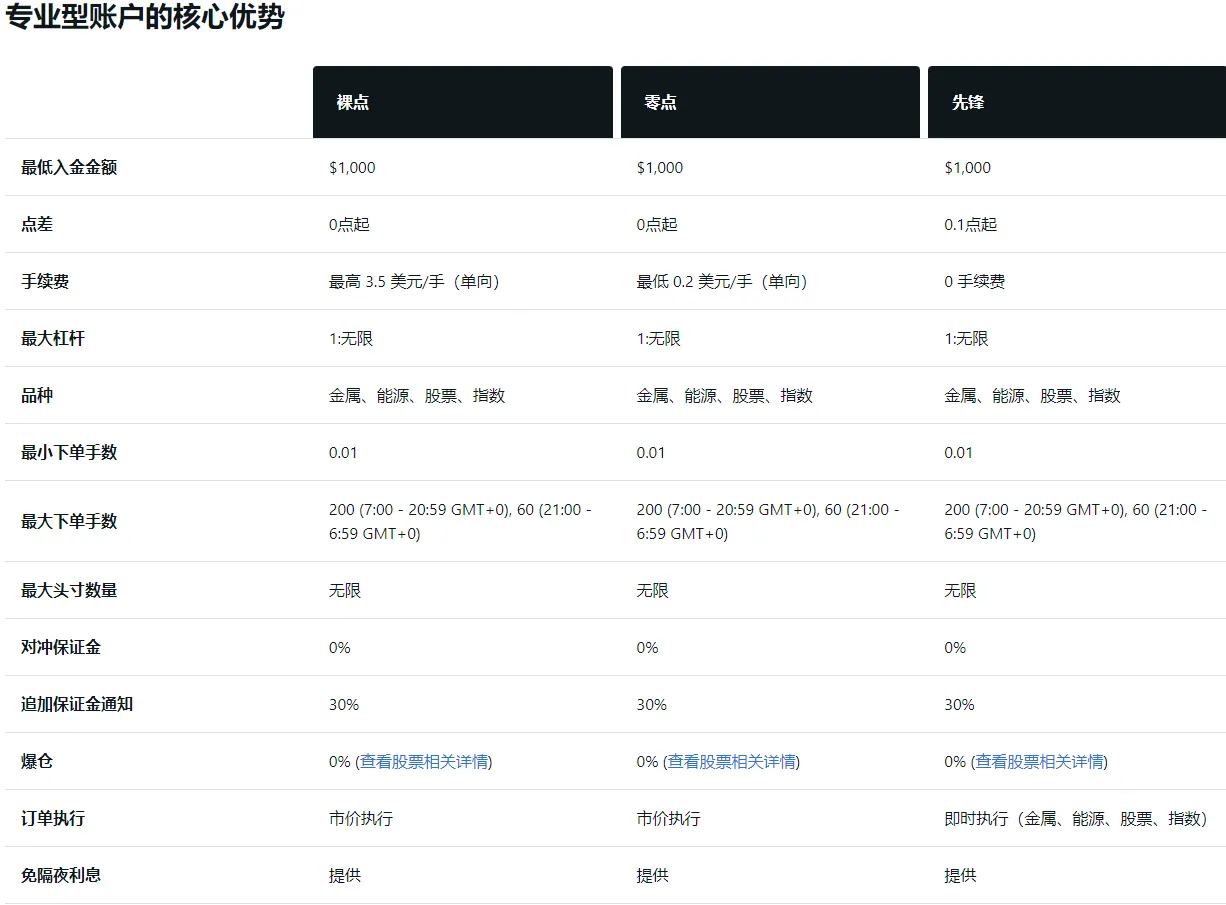Open stock details link in 零点 column
The image size is (1226, 905).
[x=733, y=761]
